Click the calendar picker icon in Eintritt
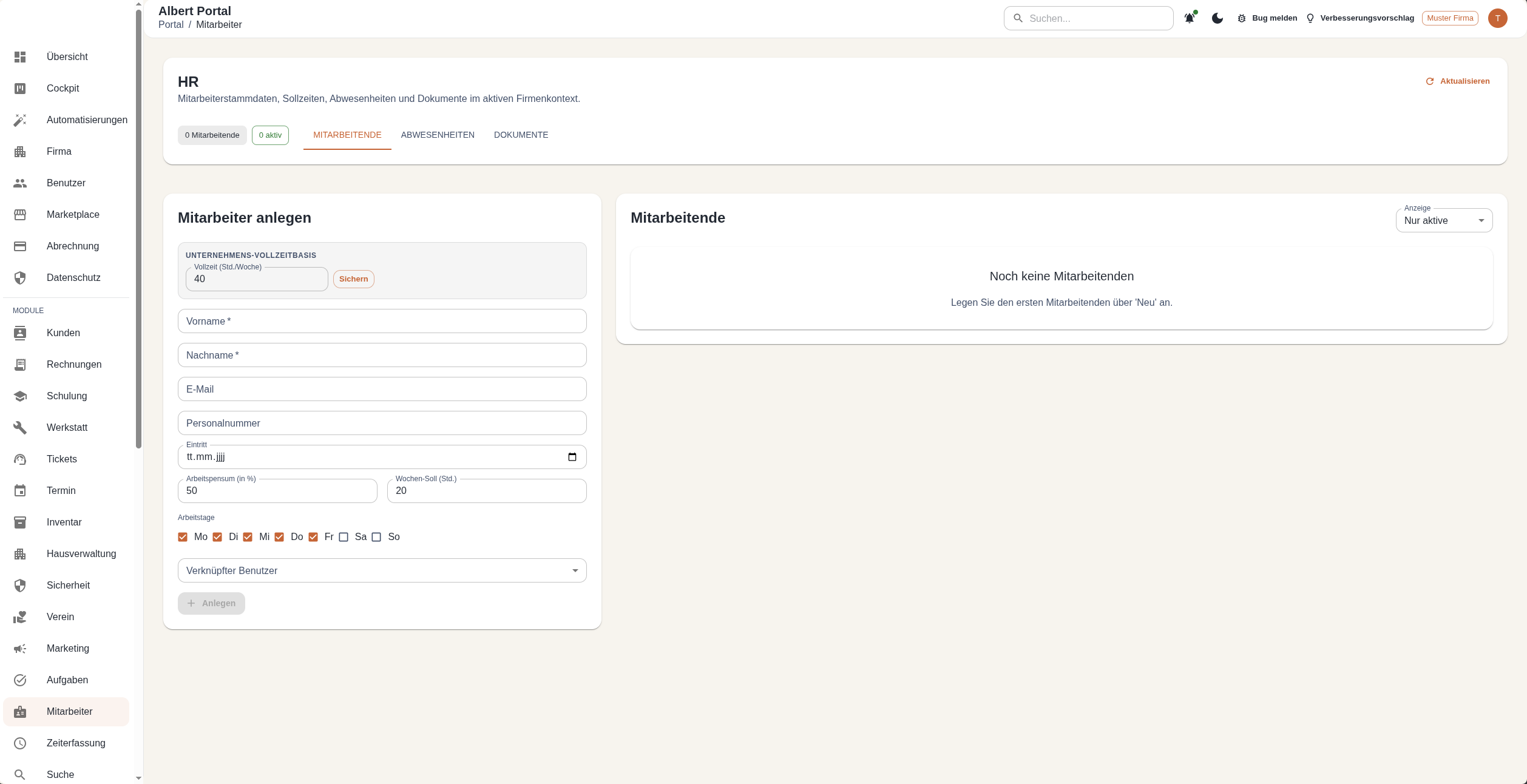The image size is (1527, 784). click(572, 457)
